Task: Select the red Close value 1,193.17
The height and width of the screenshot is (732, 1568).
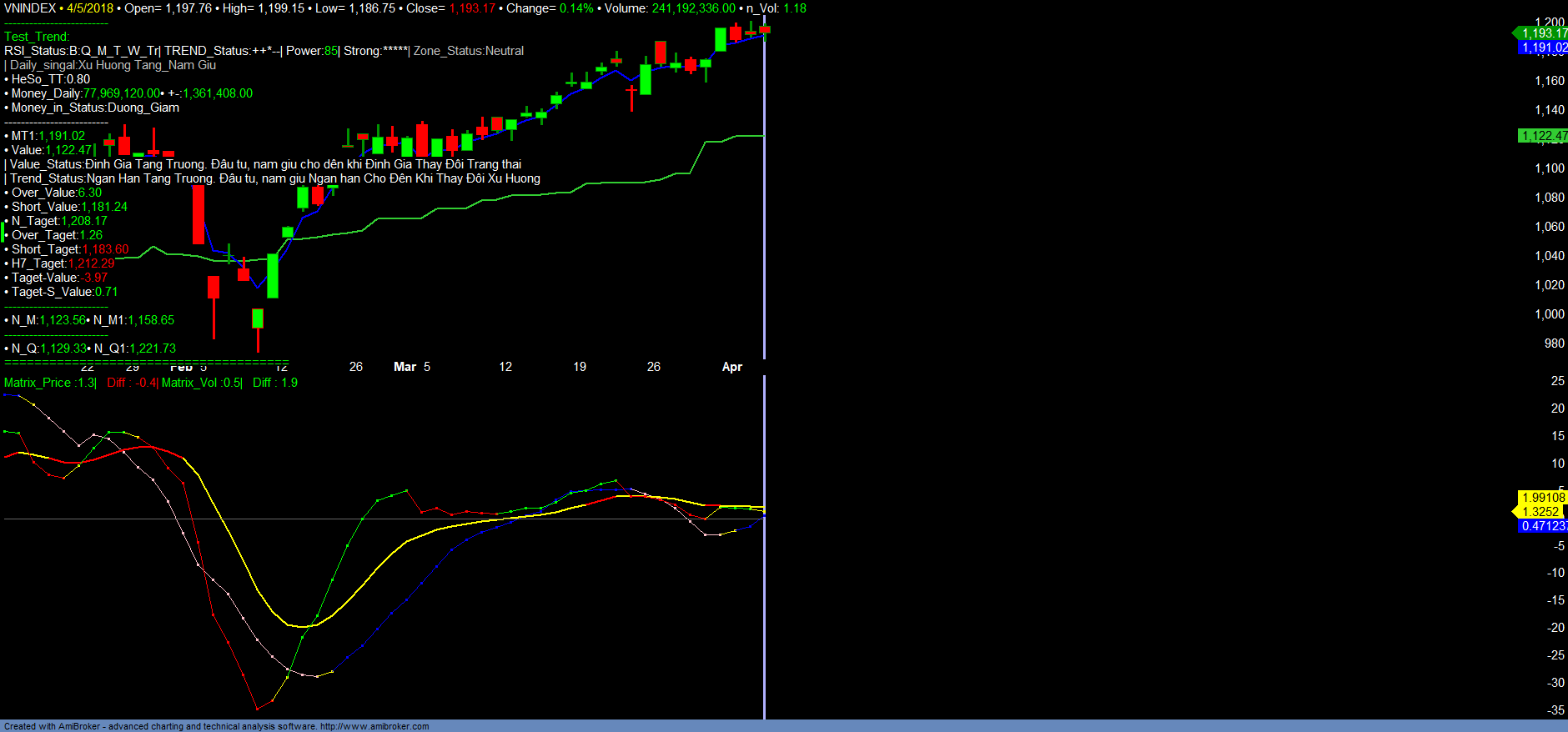Action: 471,8
